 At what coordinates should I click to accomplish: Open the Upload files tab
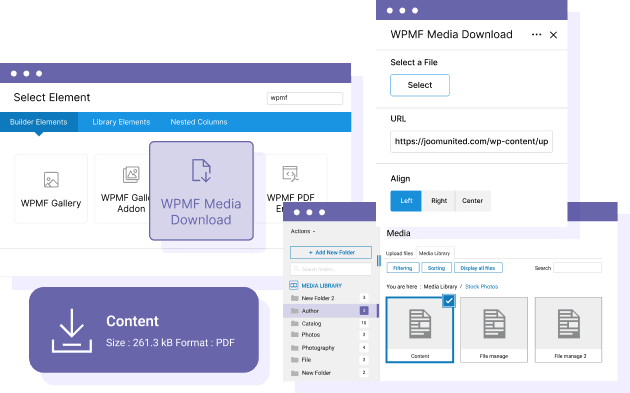399,253
